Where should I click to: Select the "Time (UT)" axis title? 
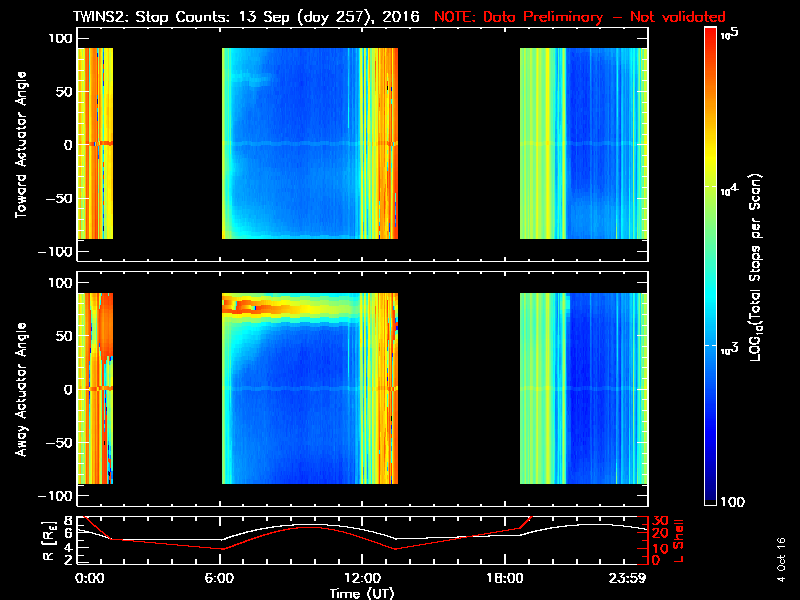coord(362,593)
